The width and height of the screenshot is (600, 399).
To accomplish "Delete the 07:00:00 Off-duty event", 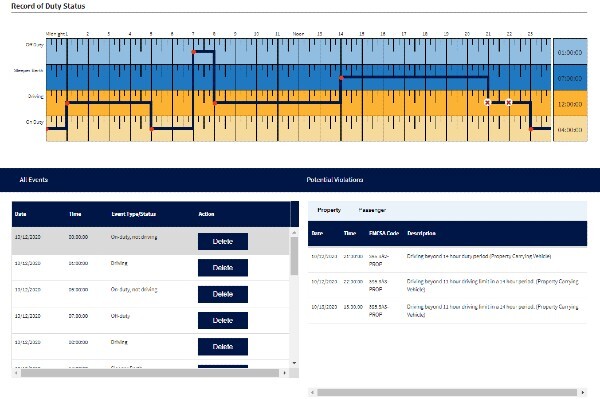I will click(x=223, y=321).
